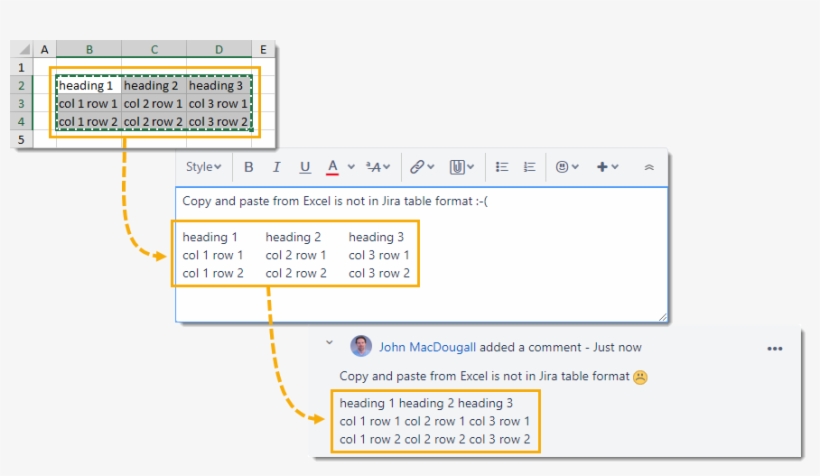Image resolution: width=820 pixels, height=476 pixels.
Task: Select Excel row 1 header
Action: point(21,67)
